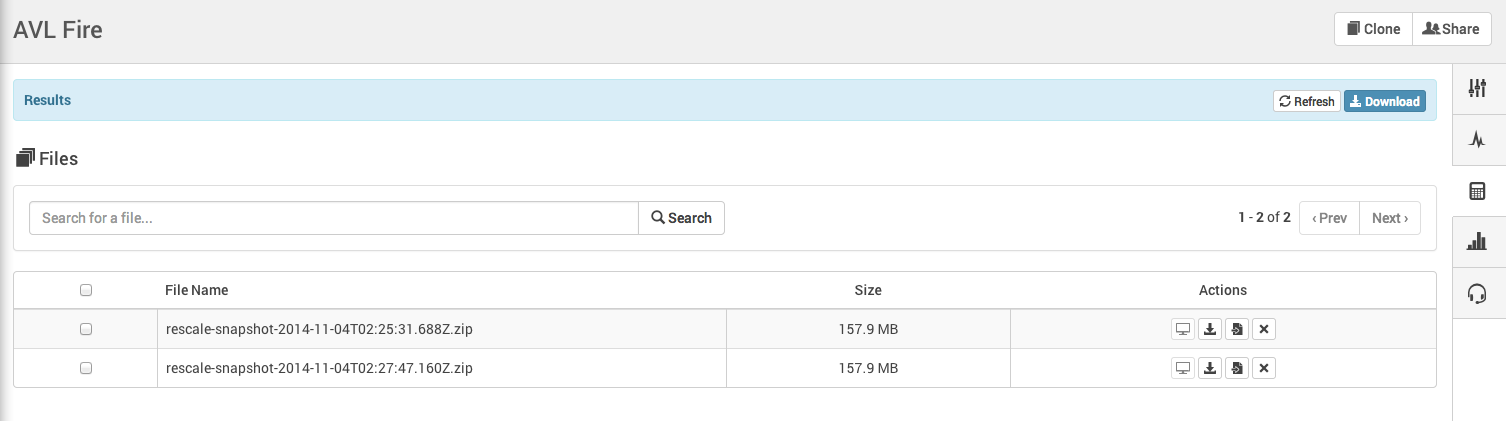Click file-import icon for 02:25:31 snapshot

[x=1237, y=329]
